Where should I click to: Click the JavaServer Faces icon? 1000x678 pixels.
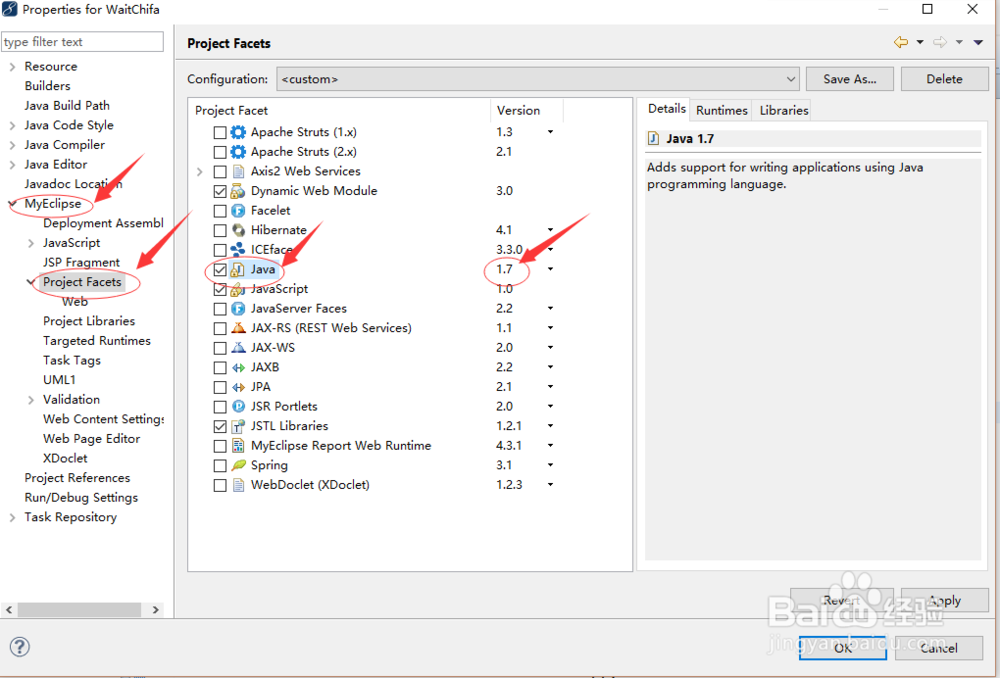(238, 309)
